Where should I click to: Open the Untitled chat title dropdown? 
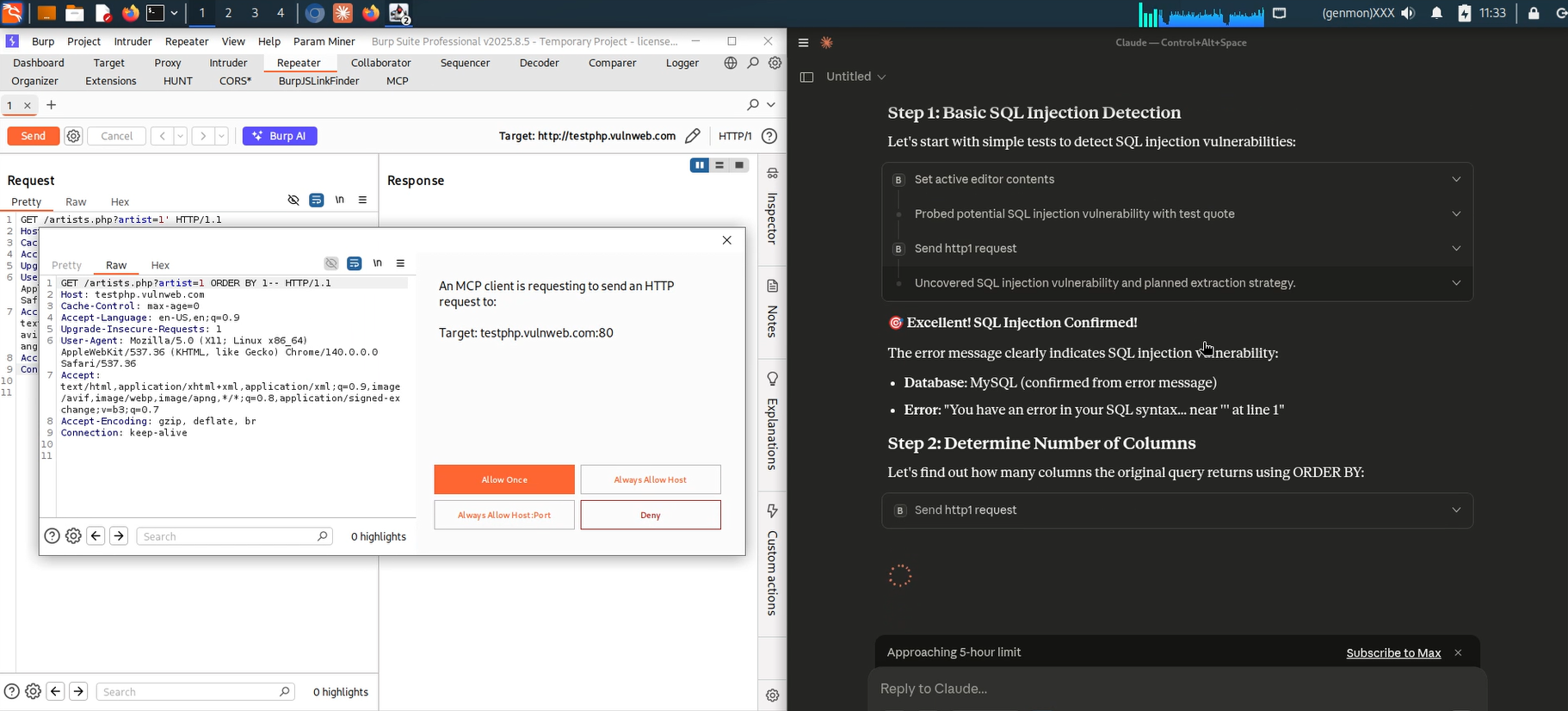tap(855, 77)
